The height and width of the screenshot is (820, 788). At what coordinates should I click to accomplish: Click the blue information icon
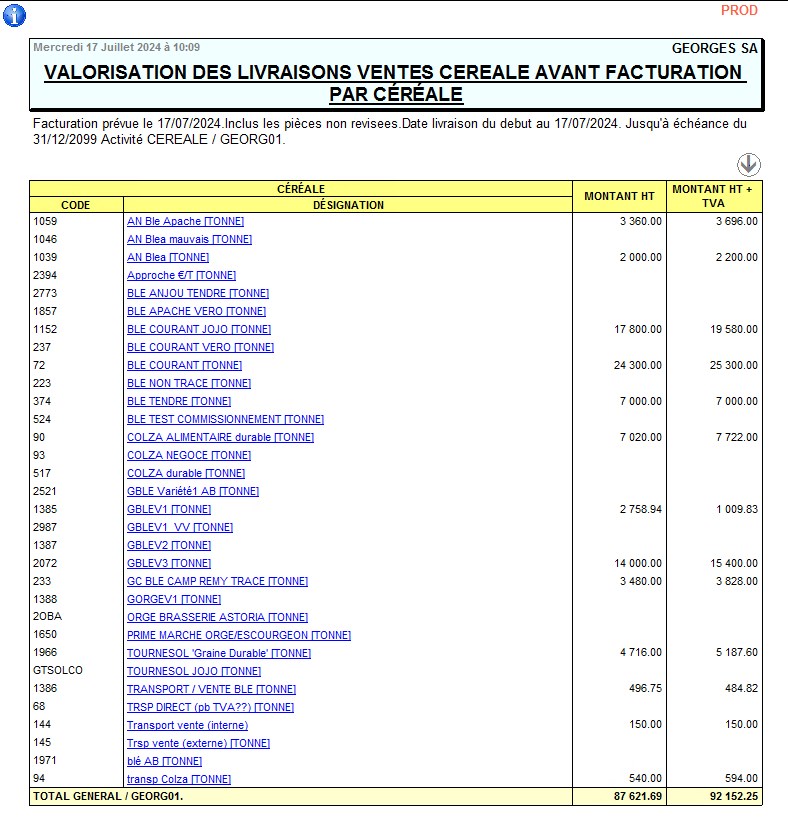click(x=15, y=15)
